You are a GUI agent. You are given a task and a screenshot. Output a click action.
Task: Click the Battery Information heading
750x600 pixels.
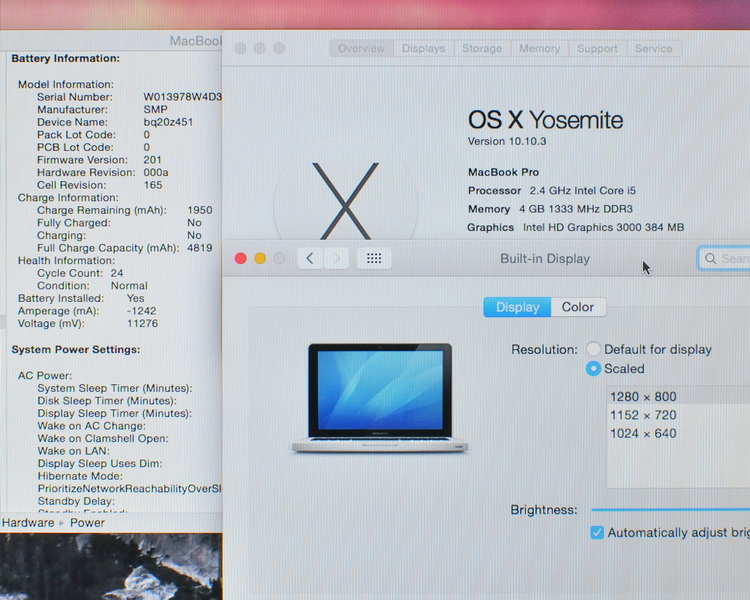(x=66, y=58)
